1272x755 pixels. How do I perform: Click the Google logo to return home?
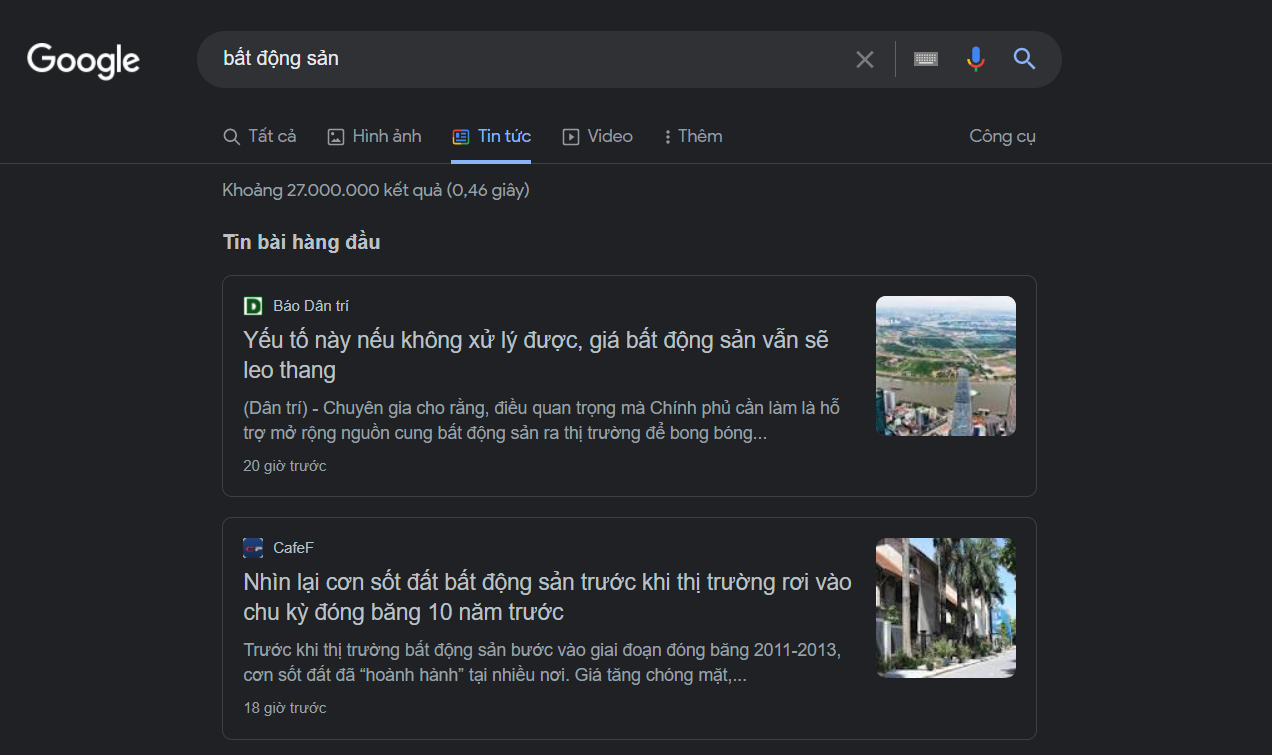click(x=83, y=60)
